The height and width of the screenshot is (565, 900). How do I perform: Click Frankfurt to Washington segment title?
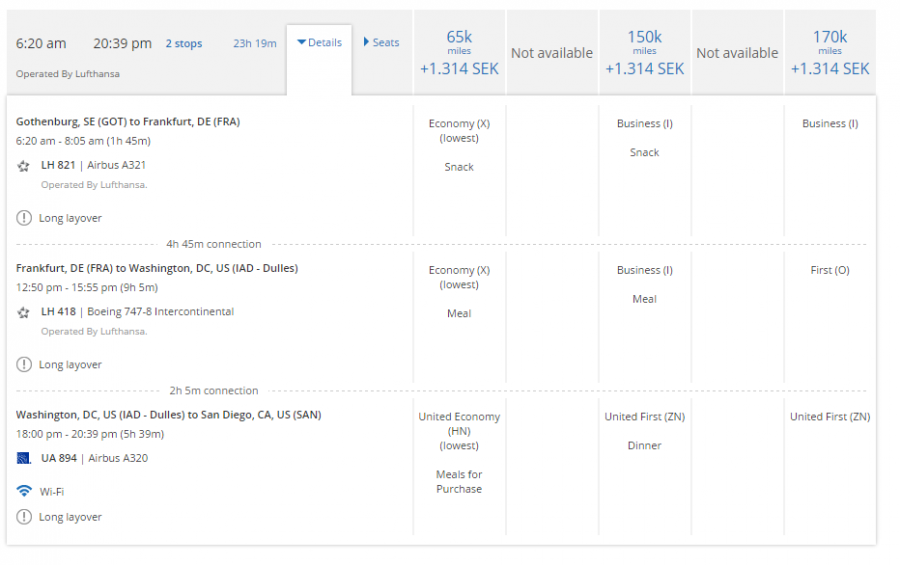(157, 268)
